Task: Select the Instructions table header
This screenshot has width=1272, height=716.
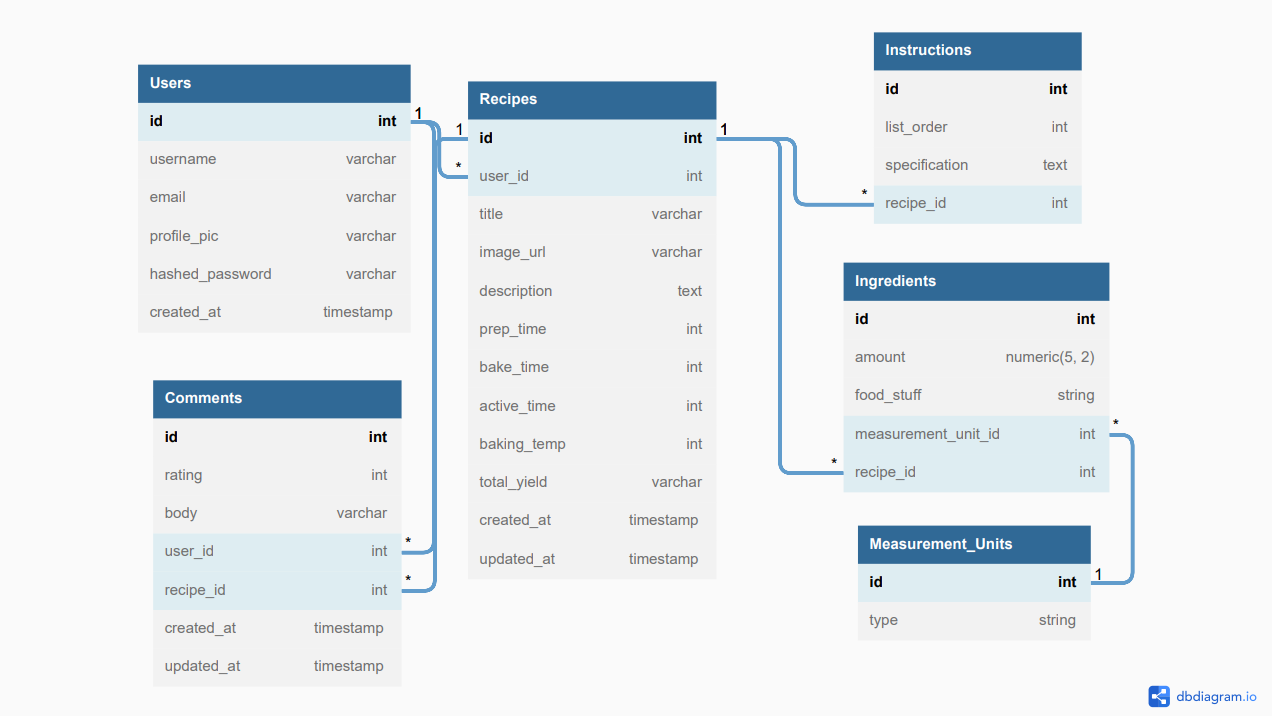Action: point(978,50)
